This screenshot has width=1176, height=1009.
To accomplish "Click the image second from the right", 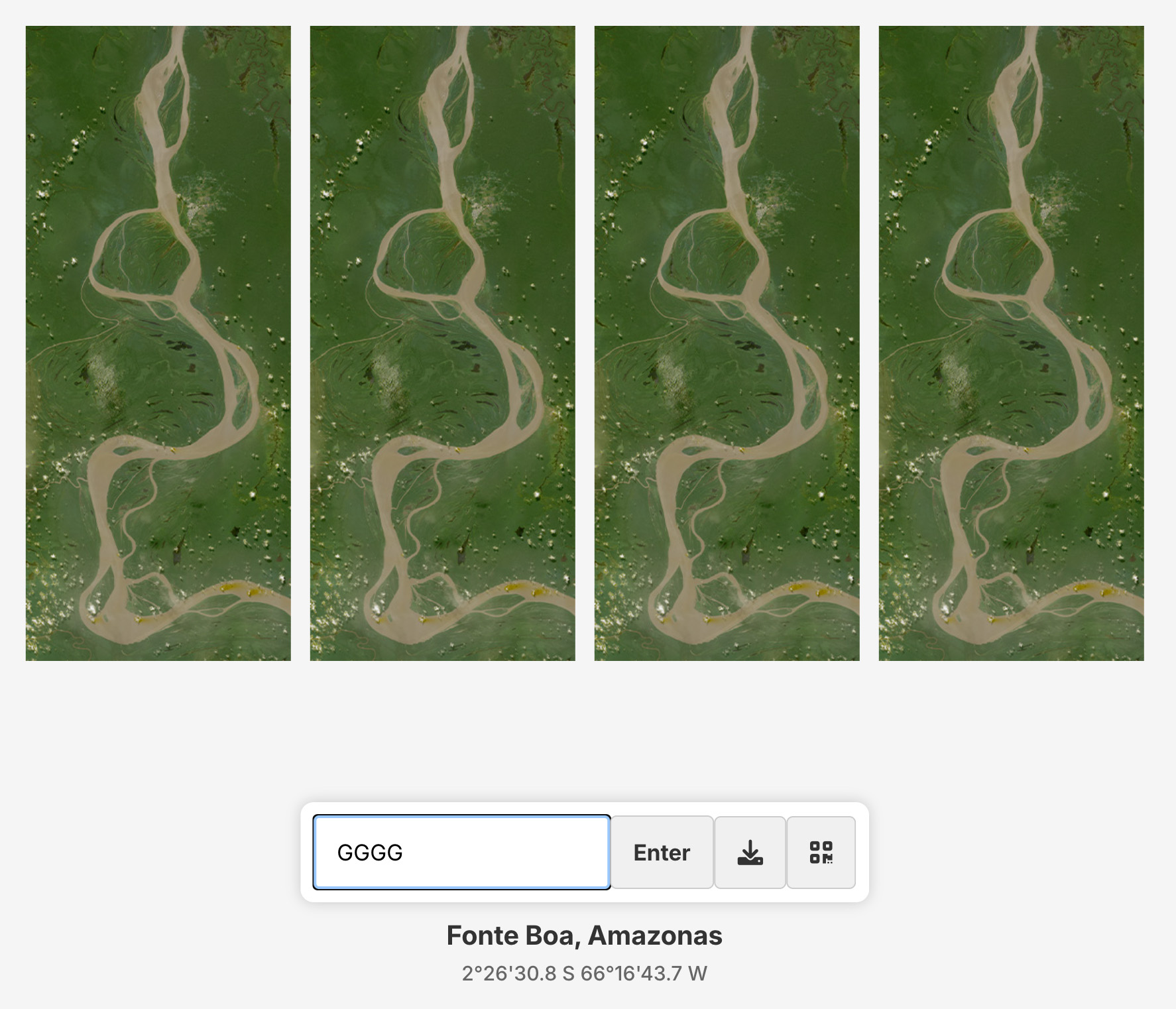I will click(x=727, y=343).
